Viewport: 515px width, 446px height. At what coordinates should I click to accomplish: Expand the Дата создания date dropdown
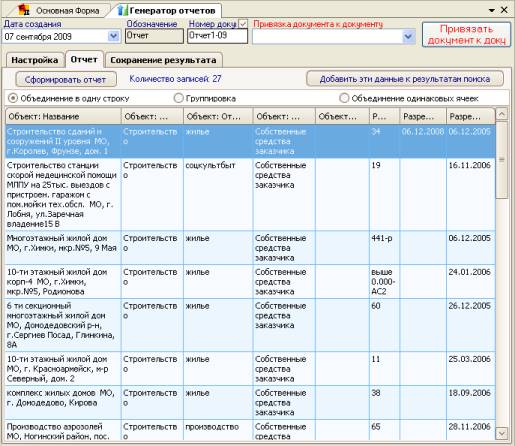coord(114,36)
